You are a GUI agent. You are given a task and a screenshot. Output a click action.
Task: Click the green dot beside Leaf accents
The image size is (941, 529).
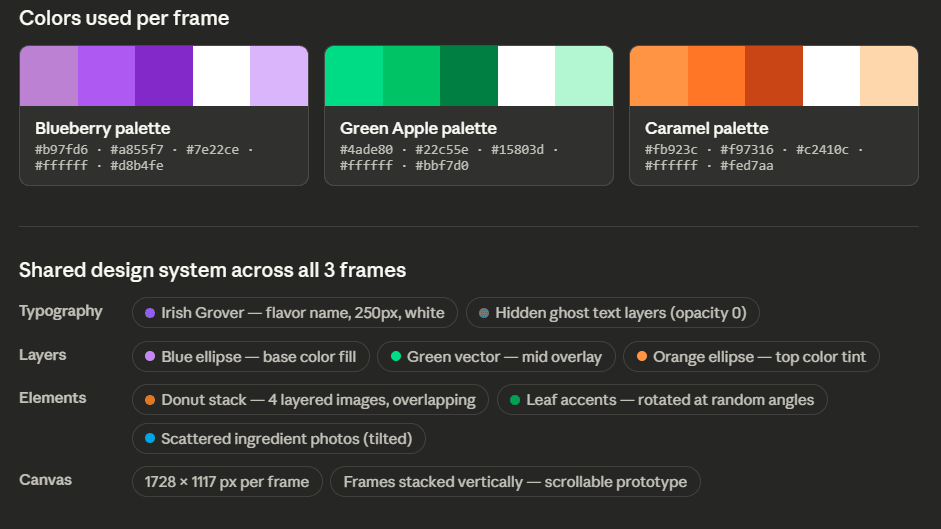pos(515,400)
